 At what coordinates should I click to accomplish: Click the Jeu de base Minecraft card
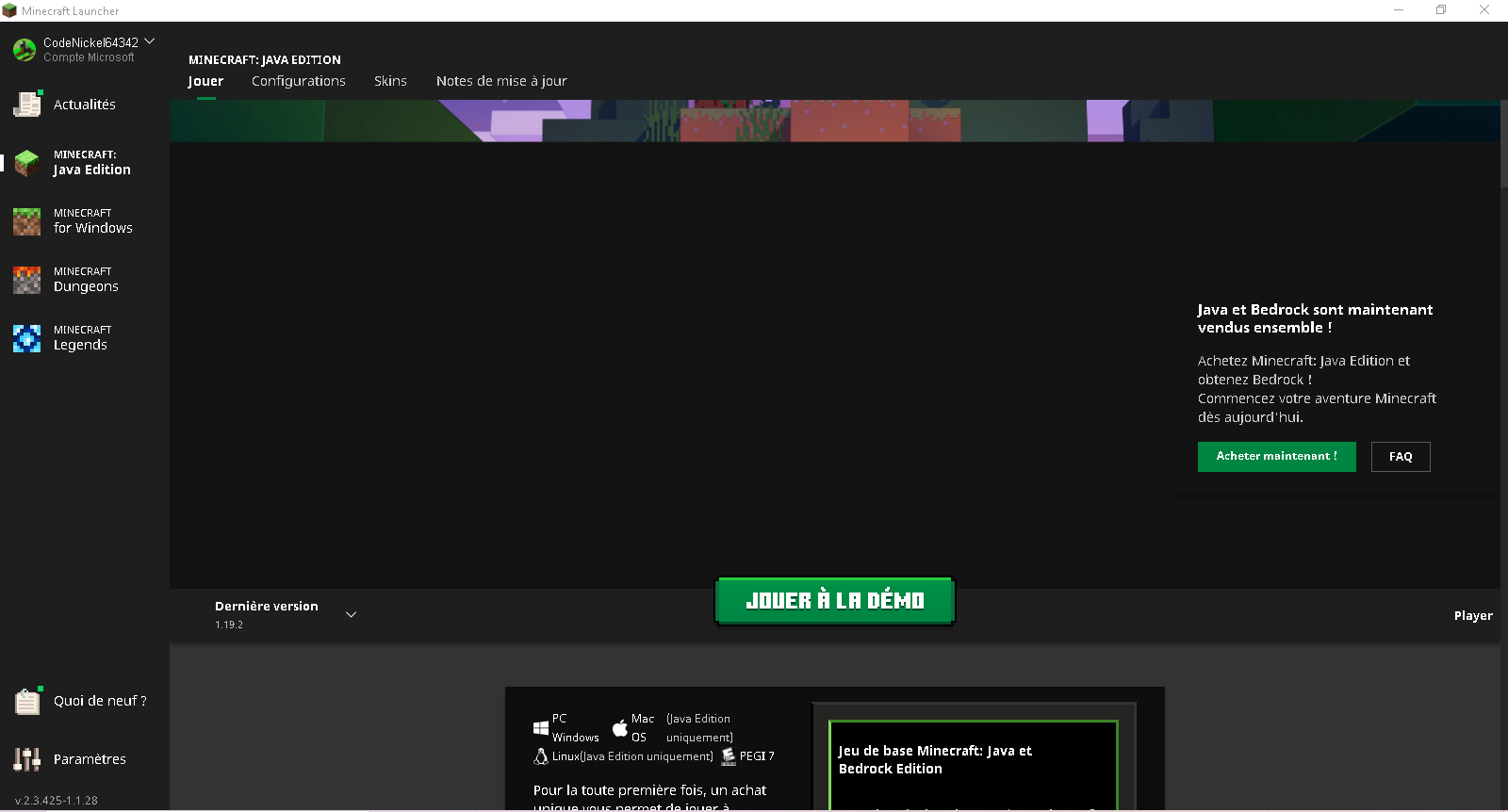pos(974,765)
